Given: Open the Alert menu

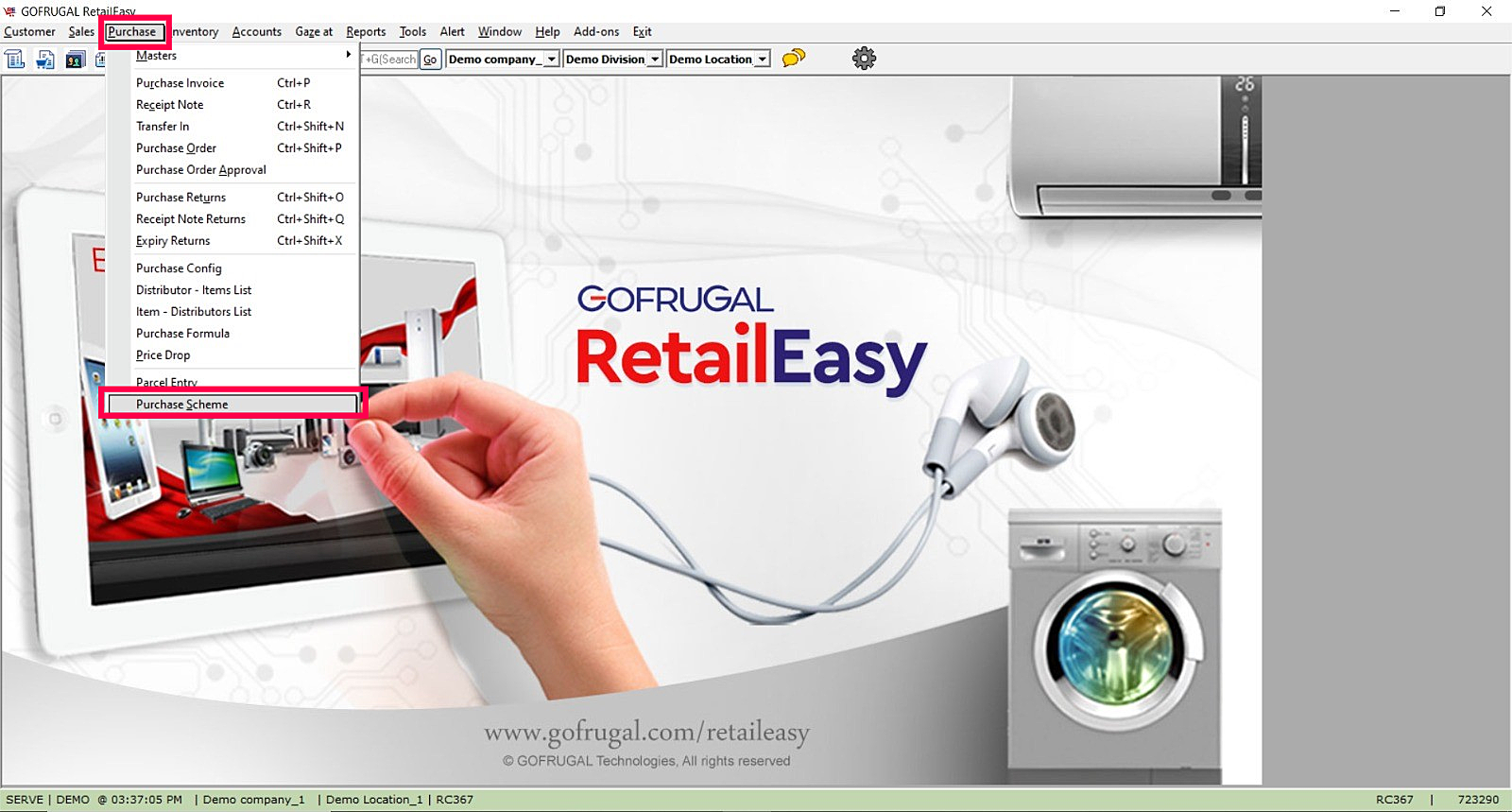Looking at the screenshot, I should click(453, 32).
